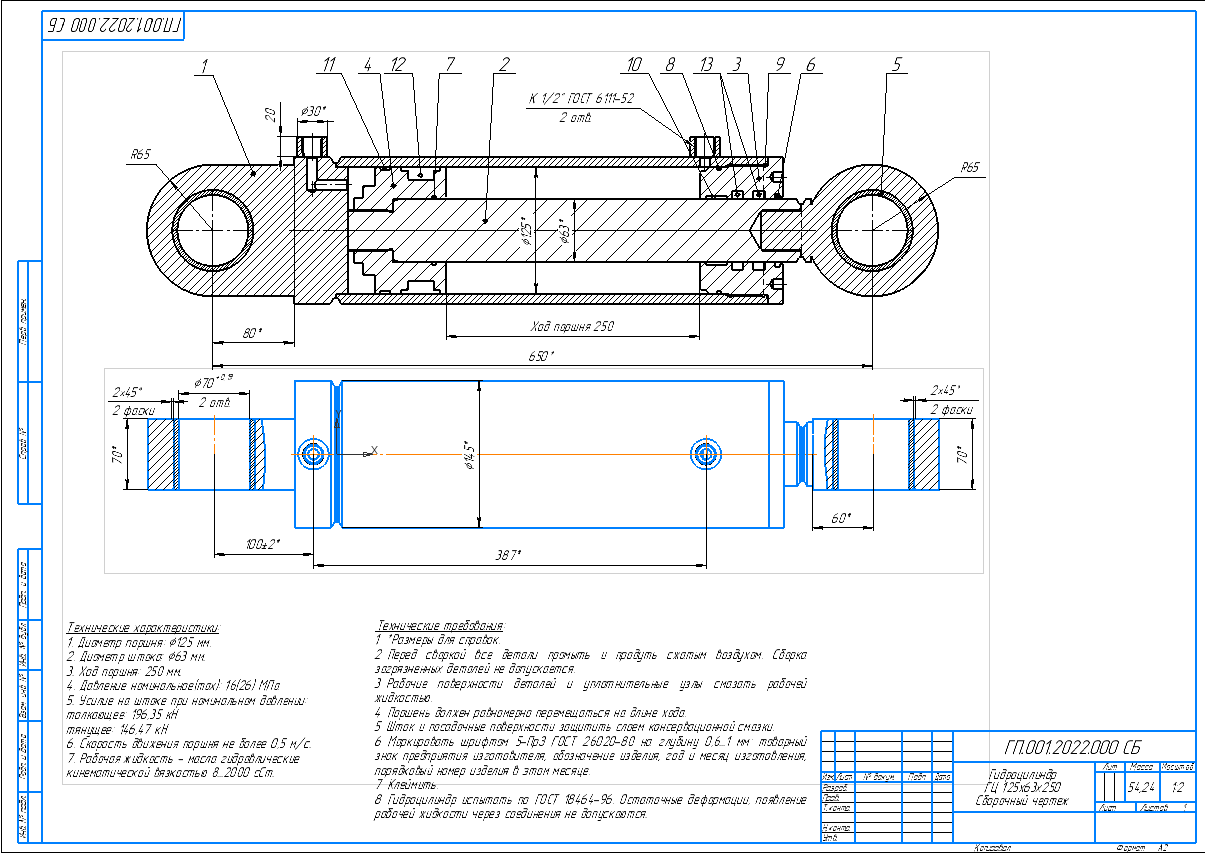Image resolution: width=1205 pixels, height=853 pixels.
Task: Click the 60* dimension near right lug
Action: [840, 518]
